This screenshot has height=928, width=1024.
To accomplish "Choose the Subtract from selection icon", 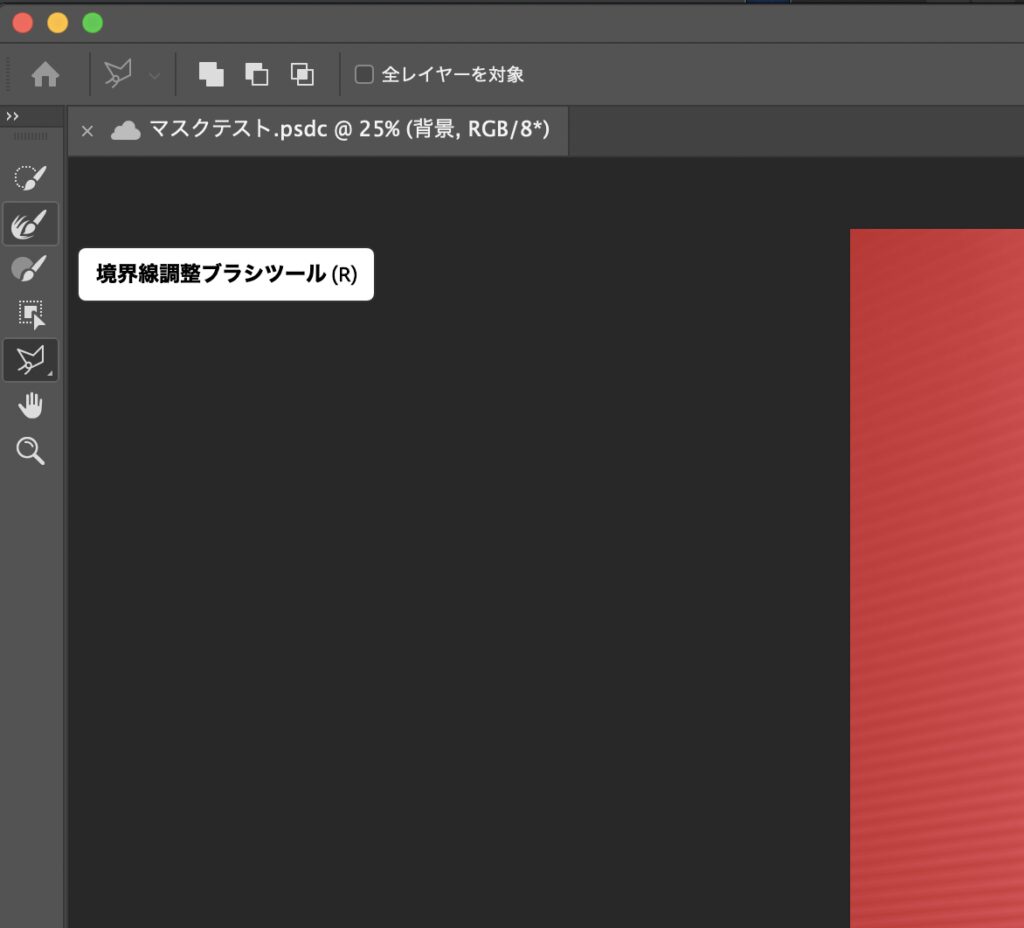I will click(257, 74).
